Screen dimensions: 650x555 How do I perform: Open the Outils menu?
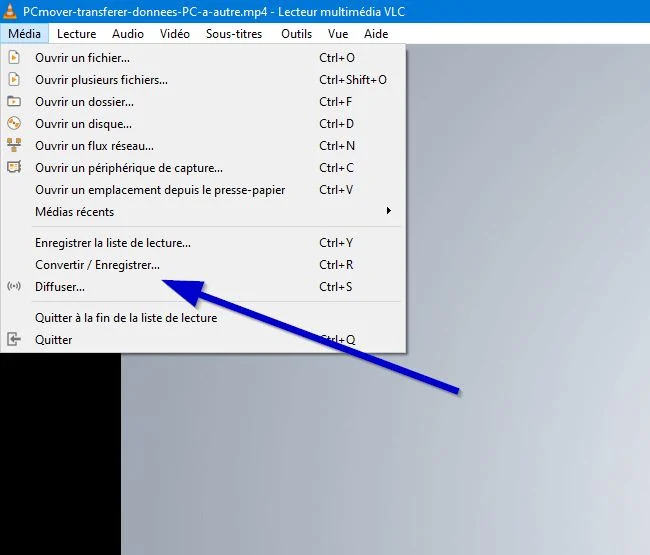point(296,34)
